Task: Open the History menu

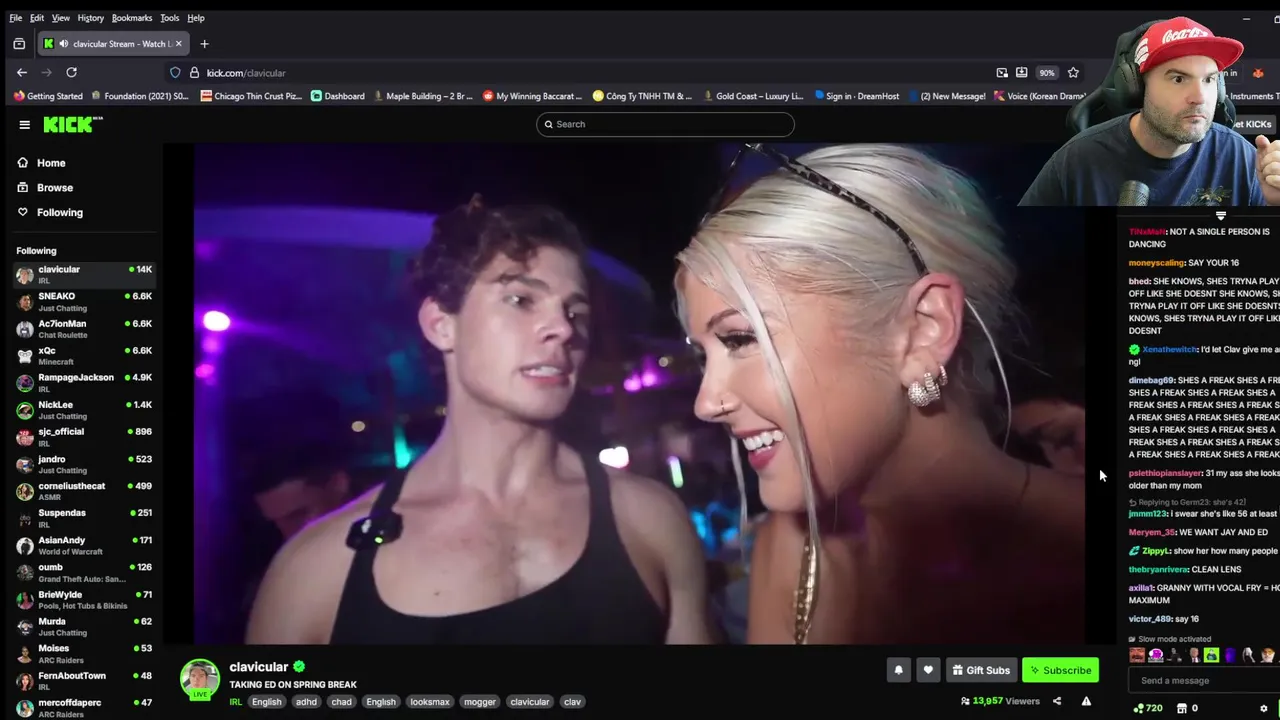Action: point(90,18)
